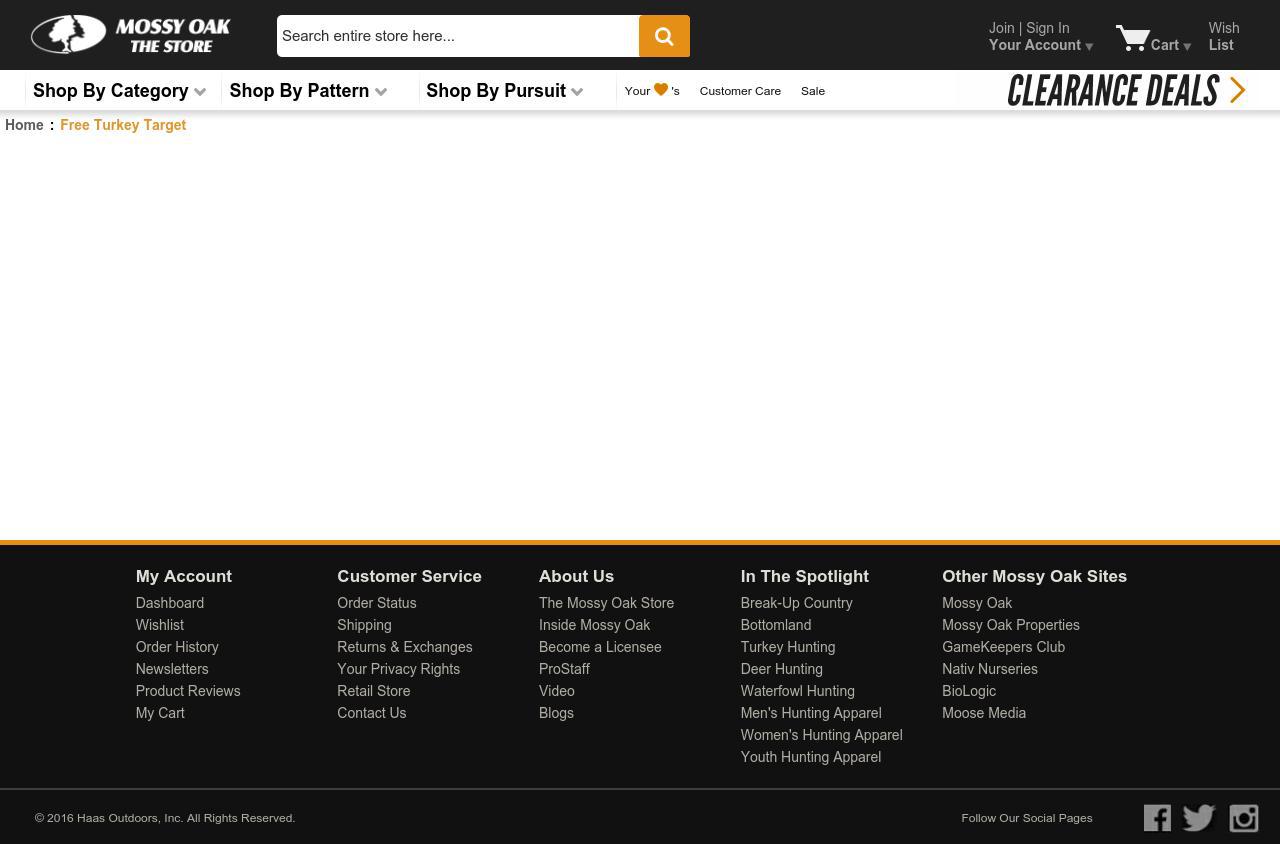This screenshot has width=1280, height=844.
Task: Click the Clearance Deals arrow banner
Action: click(x=1126, y=90)
